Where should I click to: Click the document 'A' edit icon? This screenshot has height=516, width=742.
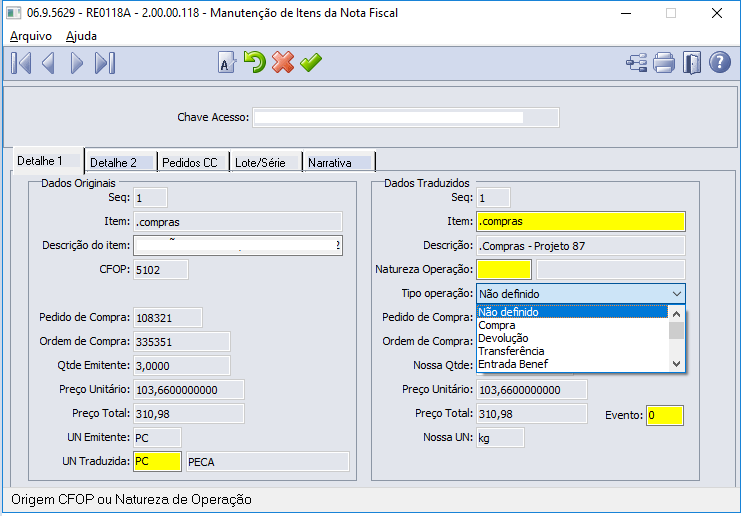[227, 62]
